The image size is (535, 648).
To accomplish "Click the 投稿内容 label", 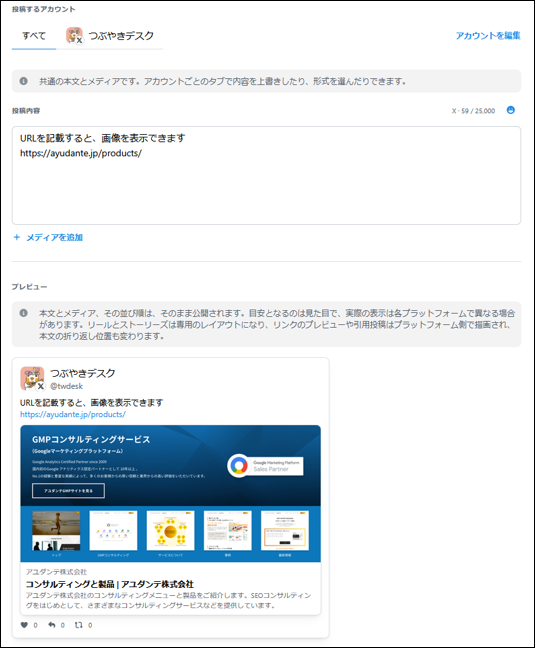I will coord(26,111).
